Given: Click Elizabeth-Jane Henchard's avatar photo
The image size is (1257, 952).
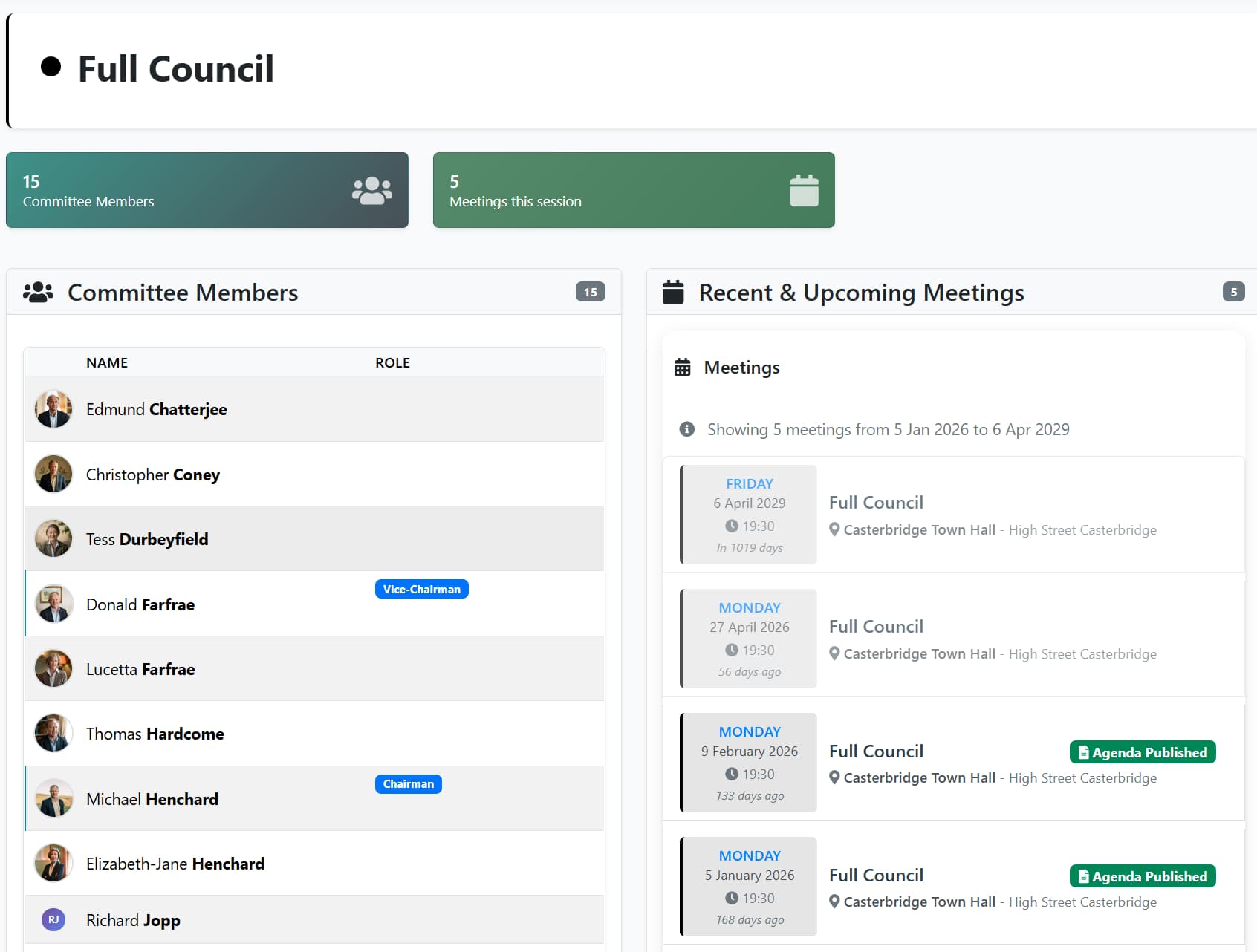Looking at the screenshot, I should [x=53, y=863].
